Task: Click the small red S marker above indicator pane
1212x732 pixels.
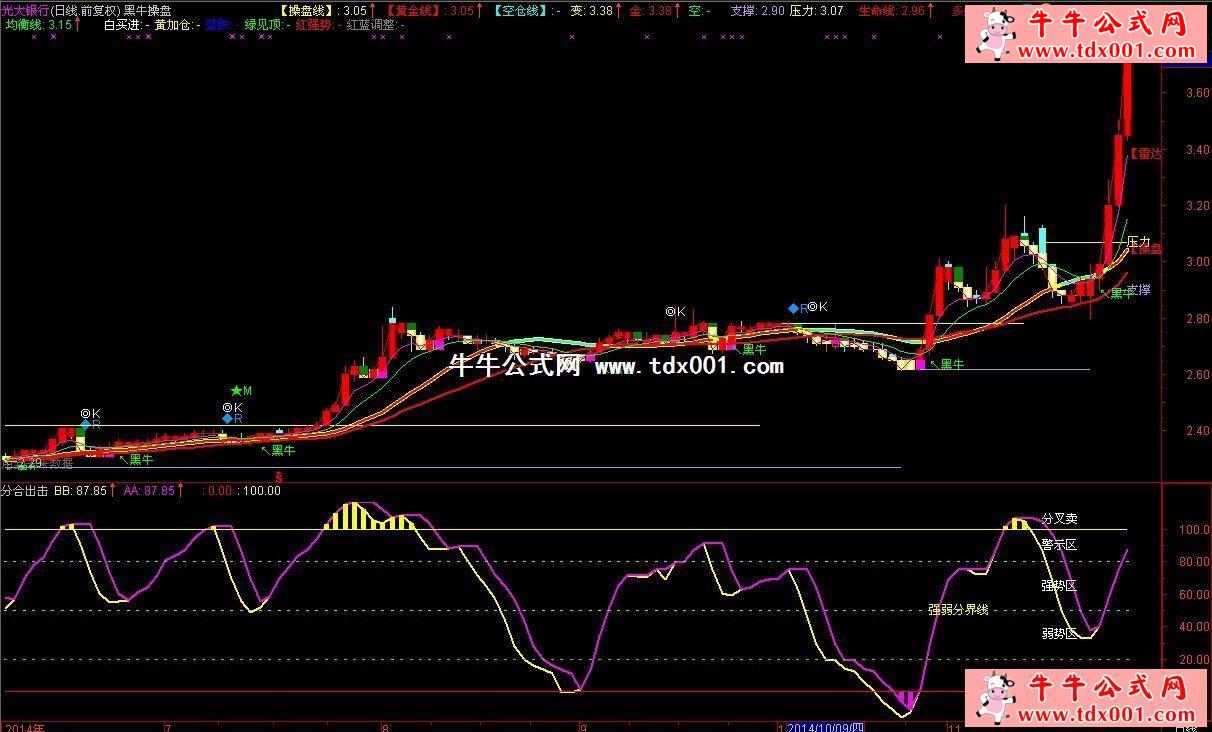Action: coord(279,477)
